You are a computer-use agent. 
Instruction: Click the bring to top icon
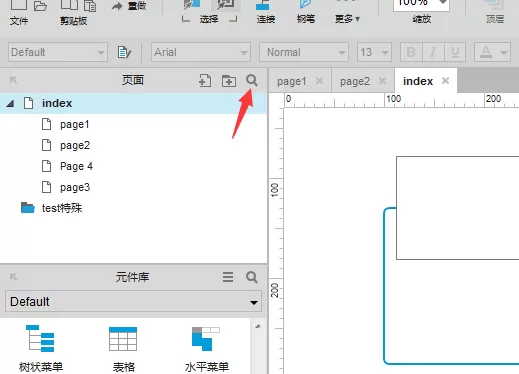tap(494, 12)
